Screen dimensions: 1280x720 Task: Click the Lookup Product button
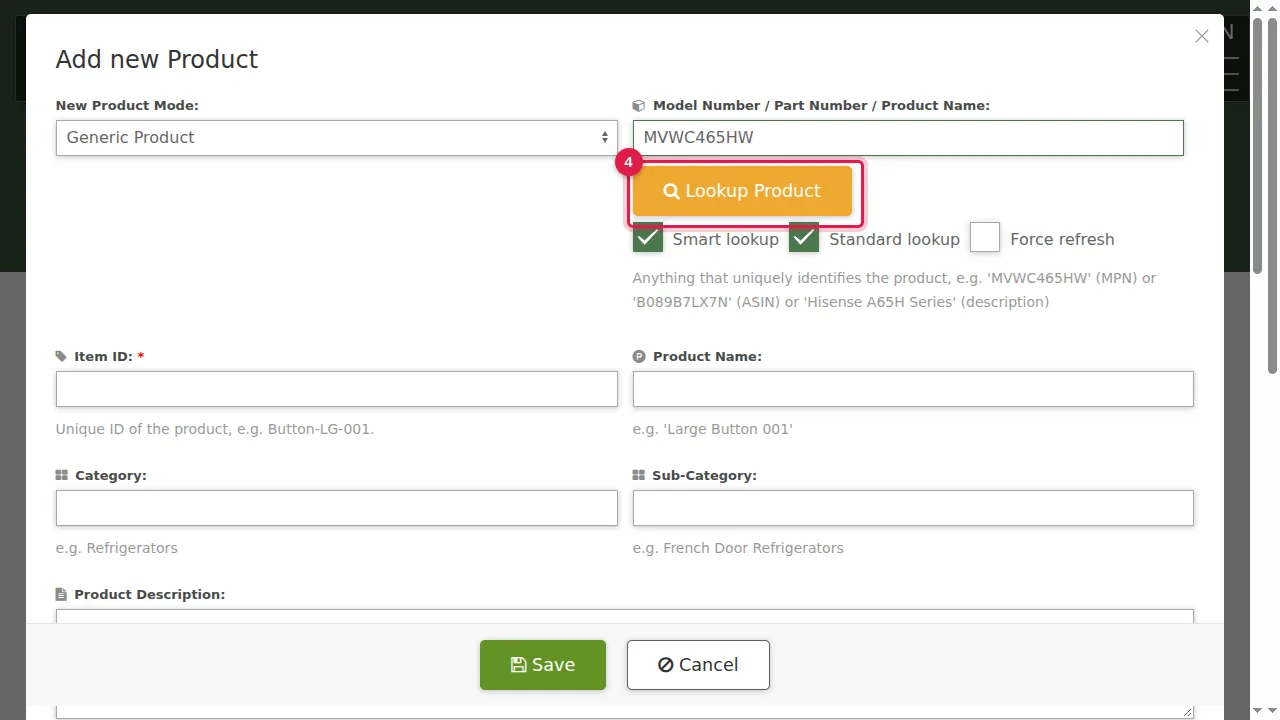(742, 191)
